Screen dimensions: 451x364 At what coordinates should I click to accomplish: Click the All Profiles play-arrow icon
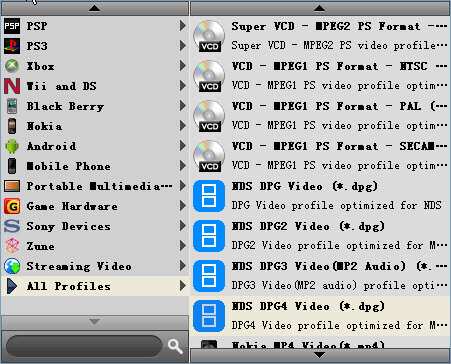(x=12, y=286)
